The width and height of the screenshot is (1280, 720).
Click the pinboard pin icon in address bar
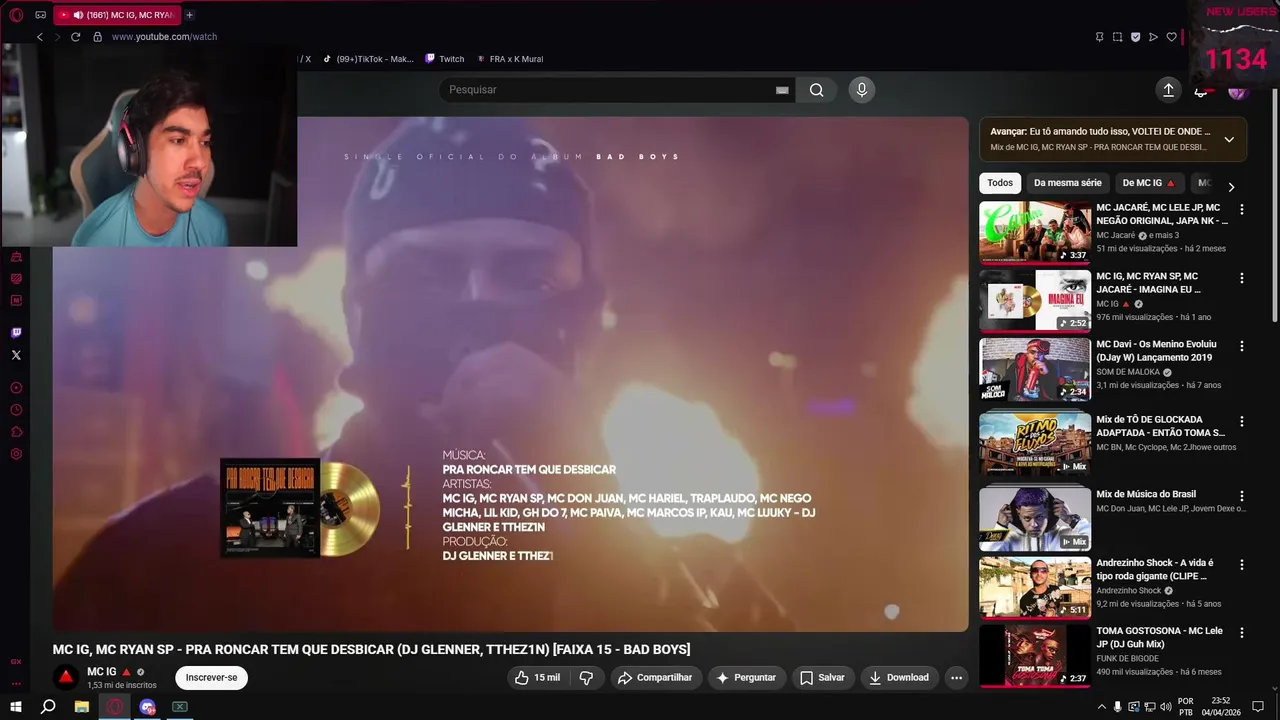pyautogui.click(x=1099, y=37)
